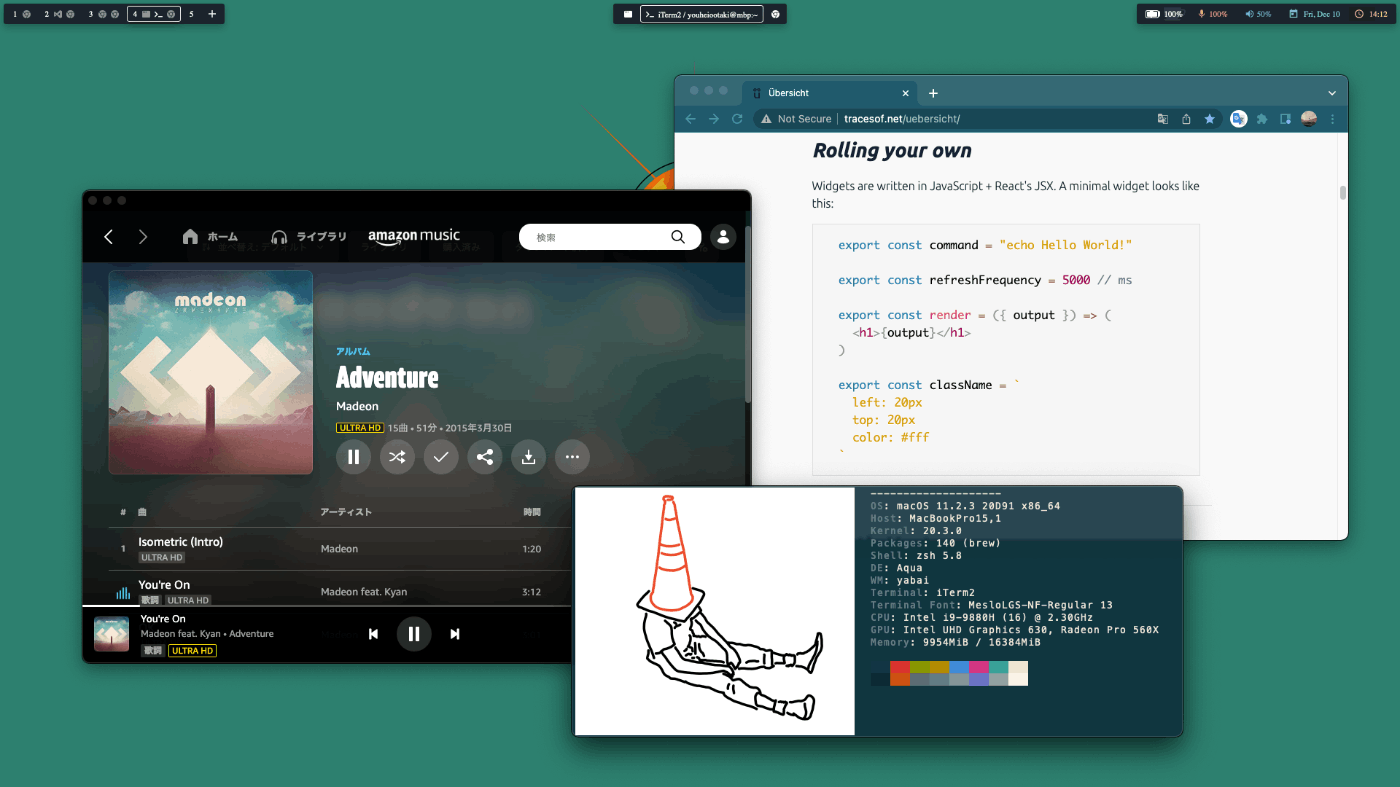Pause the album with the round pause button
1400x787 pixels.
353,457
